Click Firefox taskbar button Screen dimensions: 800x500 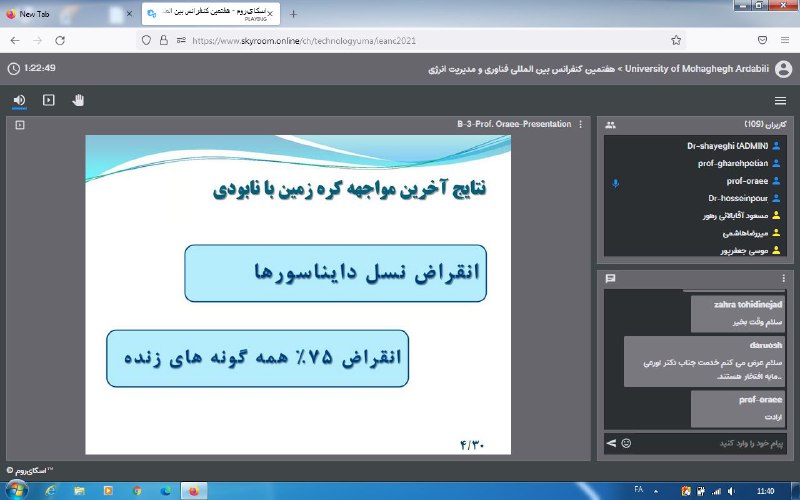pos(194,491)
